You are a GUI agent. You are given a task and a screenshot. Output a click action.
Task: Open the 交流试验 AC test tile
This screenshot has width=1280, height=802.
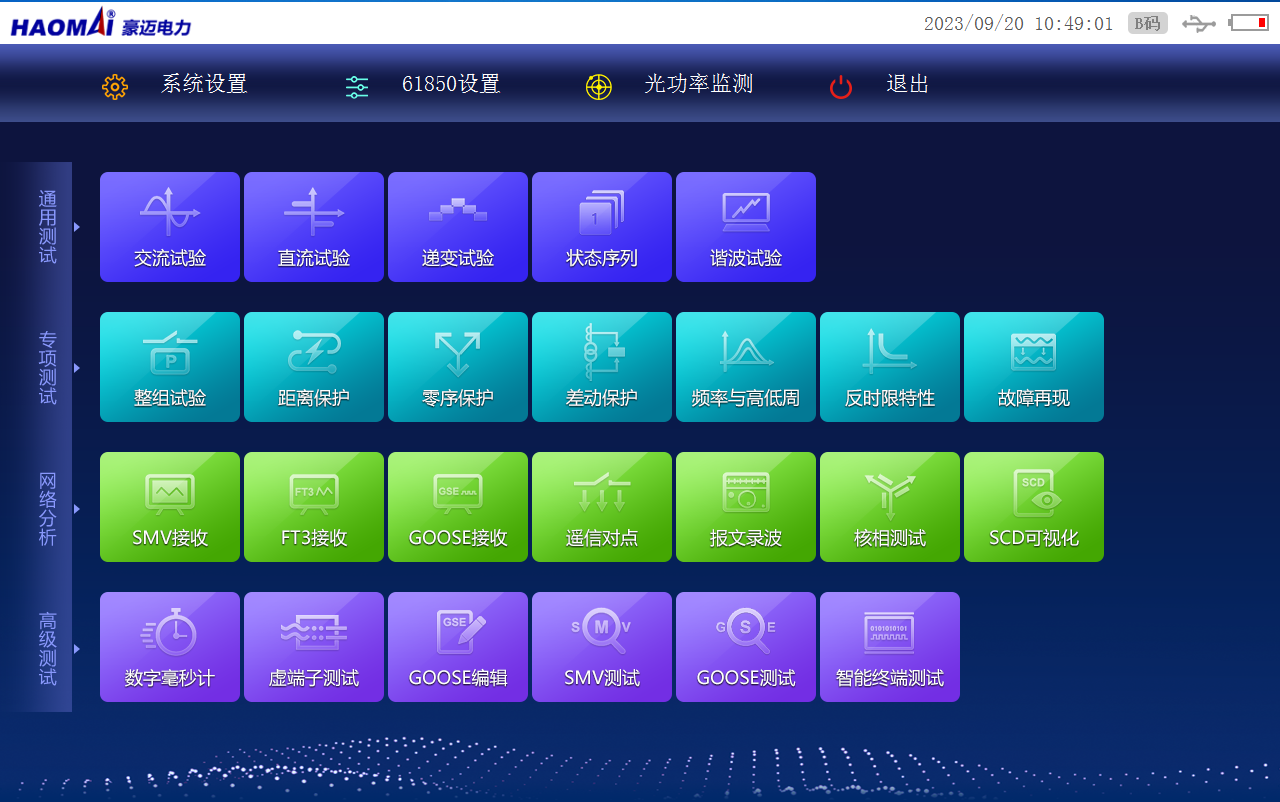coord(170,227)
